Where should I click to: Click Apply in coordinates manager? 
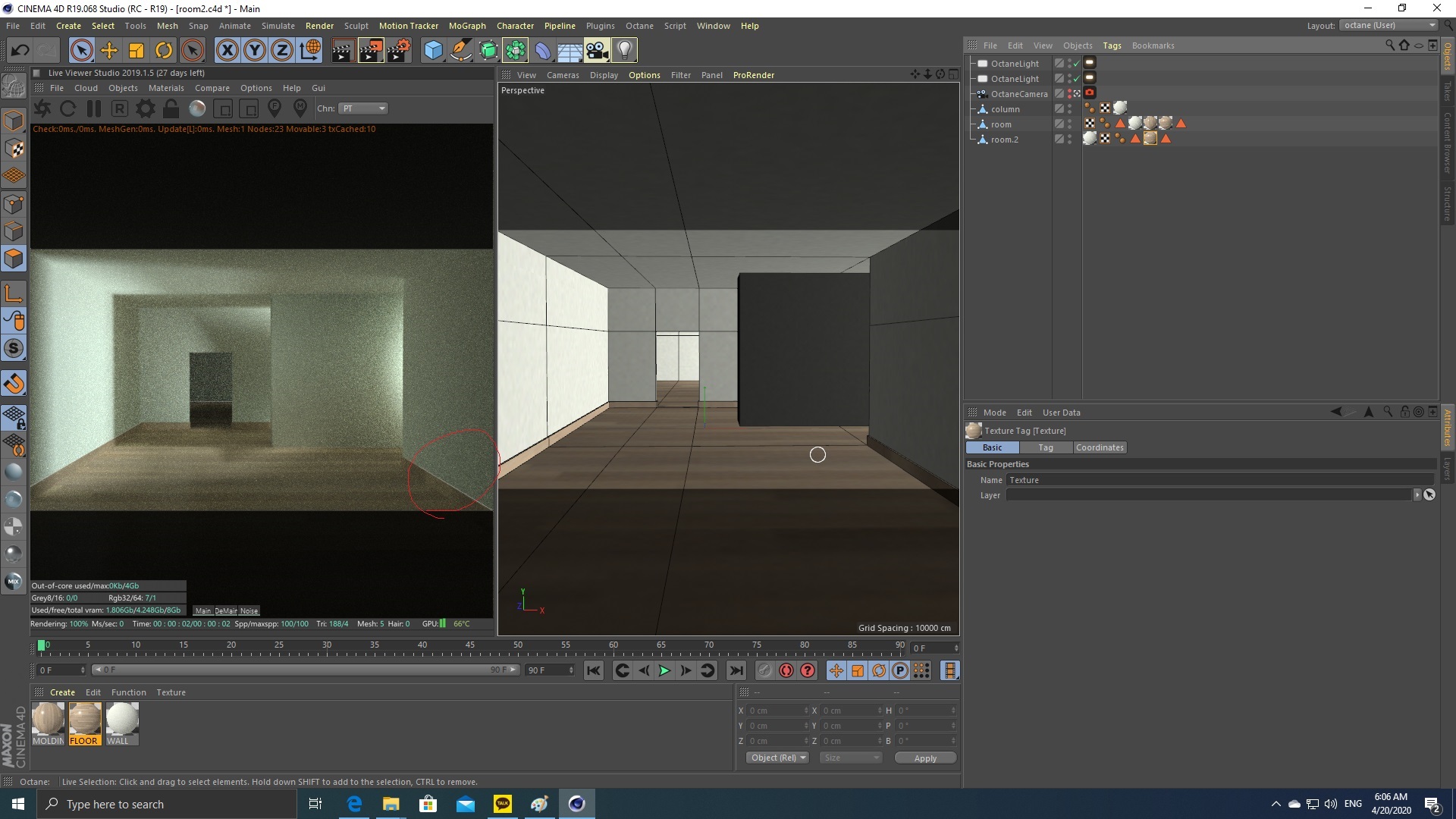click(925, 758)
